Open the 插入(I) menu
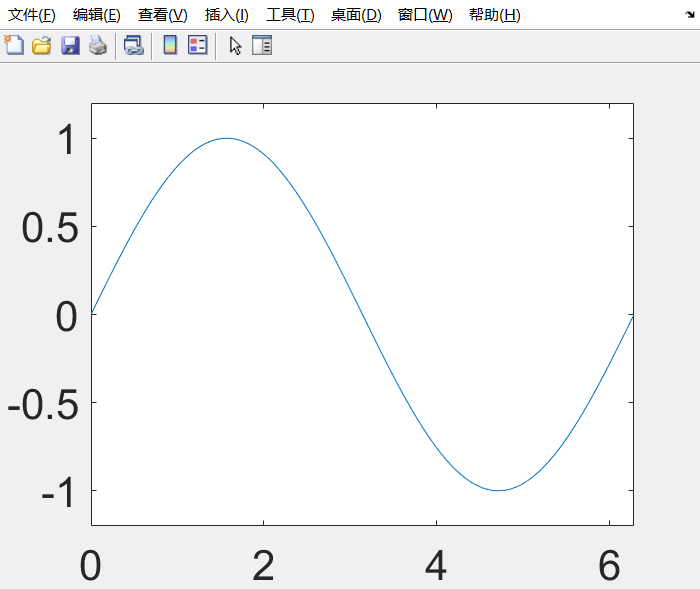This screenshot has height=589, width=700. tap(227, 15)
